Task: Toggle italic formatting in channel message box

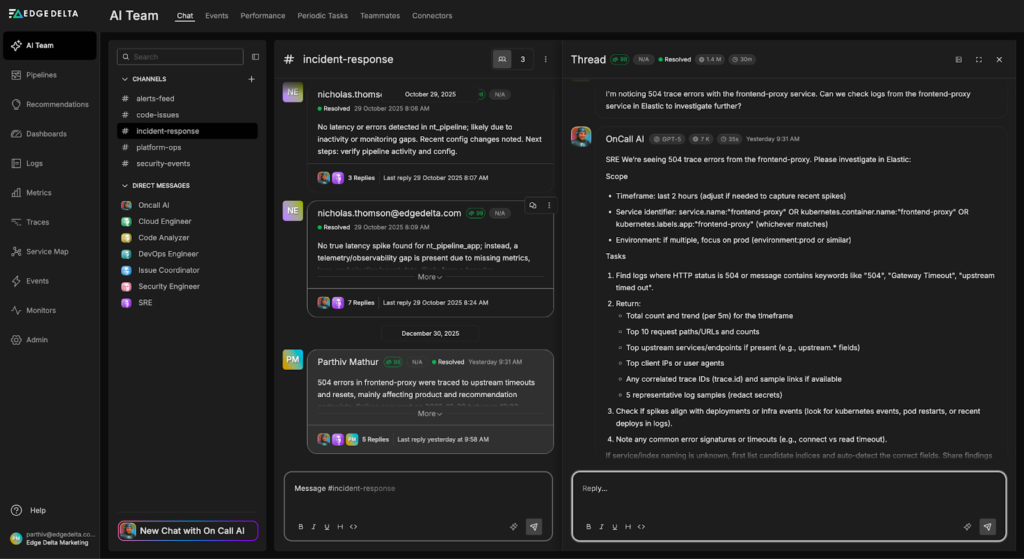Action: point(312,526)
